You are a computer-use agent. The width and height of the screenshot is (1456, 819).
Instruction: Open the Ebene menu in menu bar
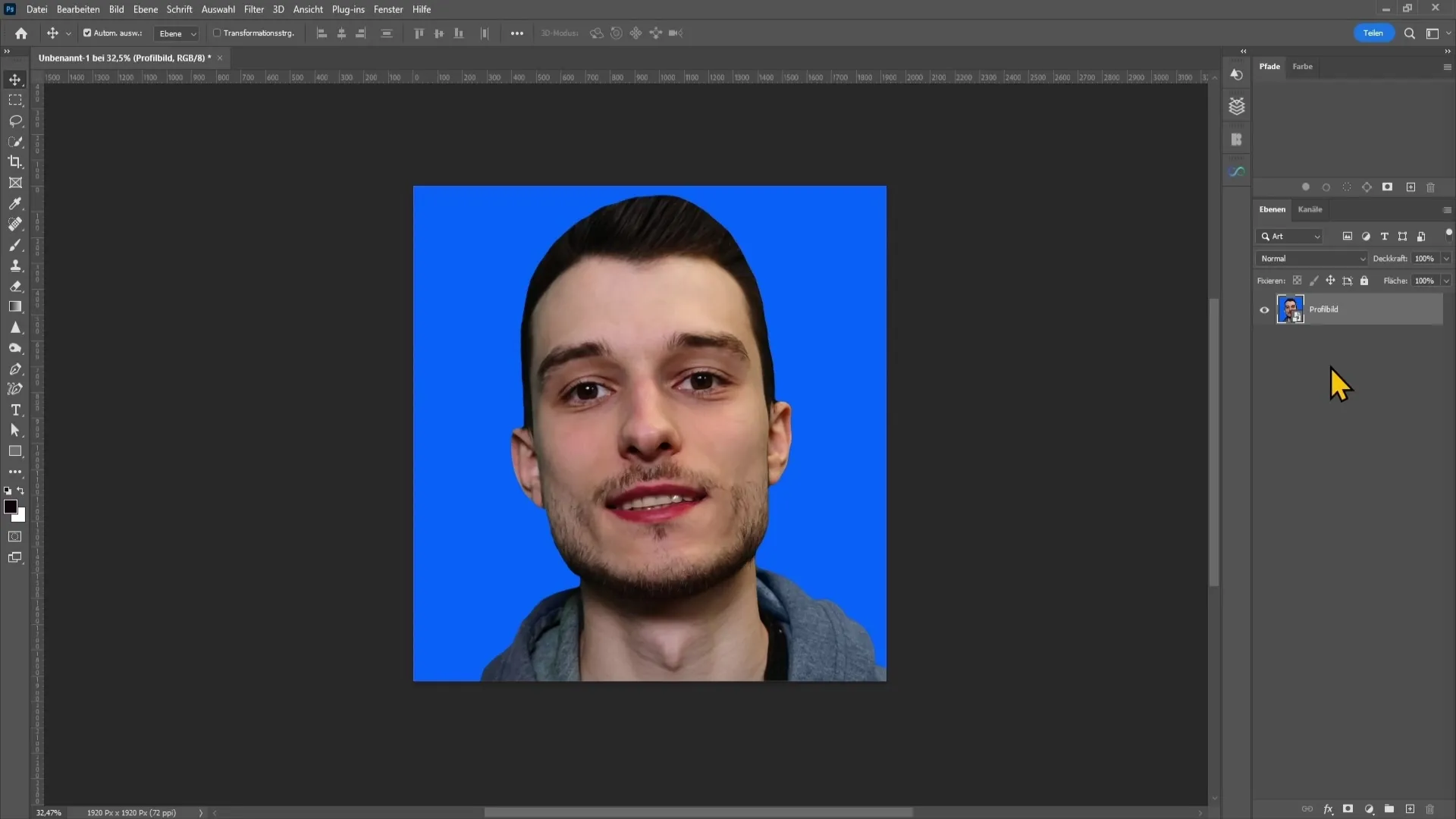click(143, 9)
